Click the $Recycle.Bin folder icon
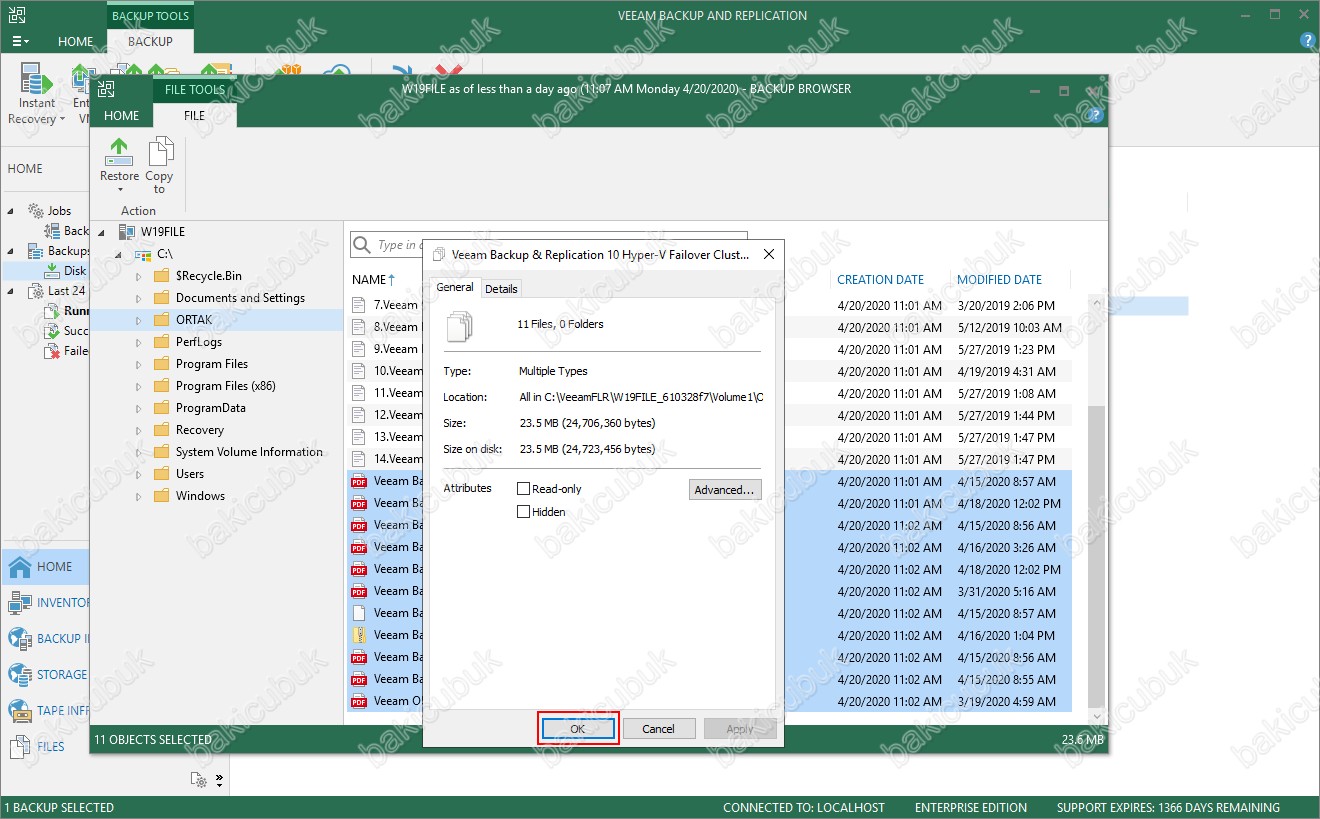Viewport: 1320px width, 819px height. pyautogui.click(x=161, y=276)
